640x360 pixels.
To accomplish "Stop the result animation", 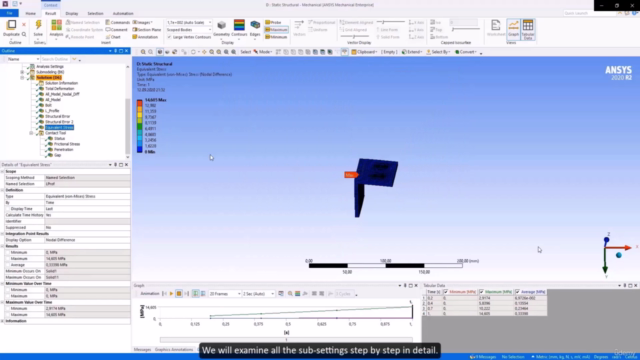I will [x=179, y=293].
